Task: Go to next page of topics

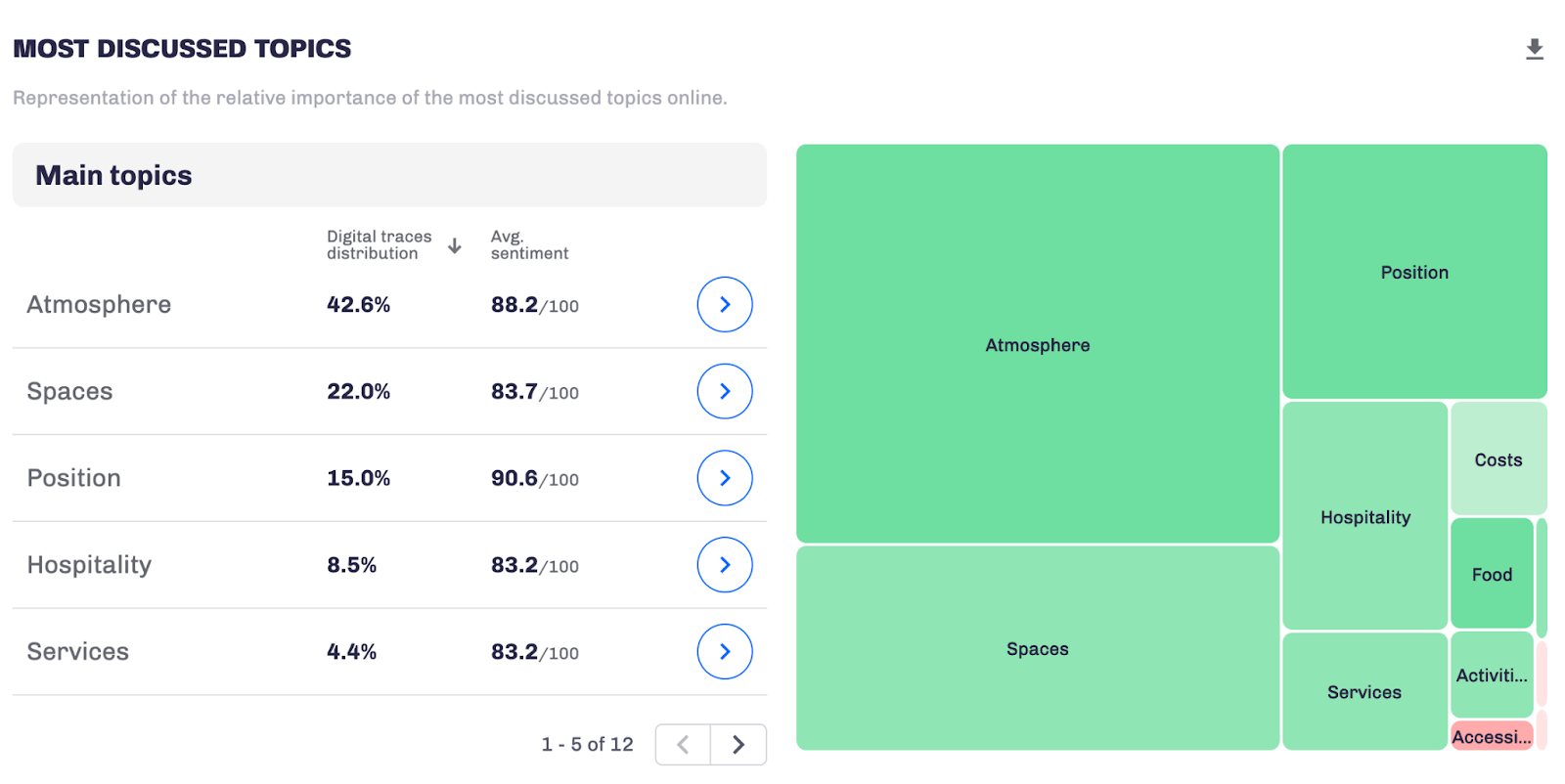Action: [738, 745]
